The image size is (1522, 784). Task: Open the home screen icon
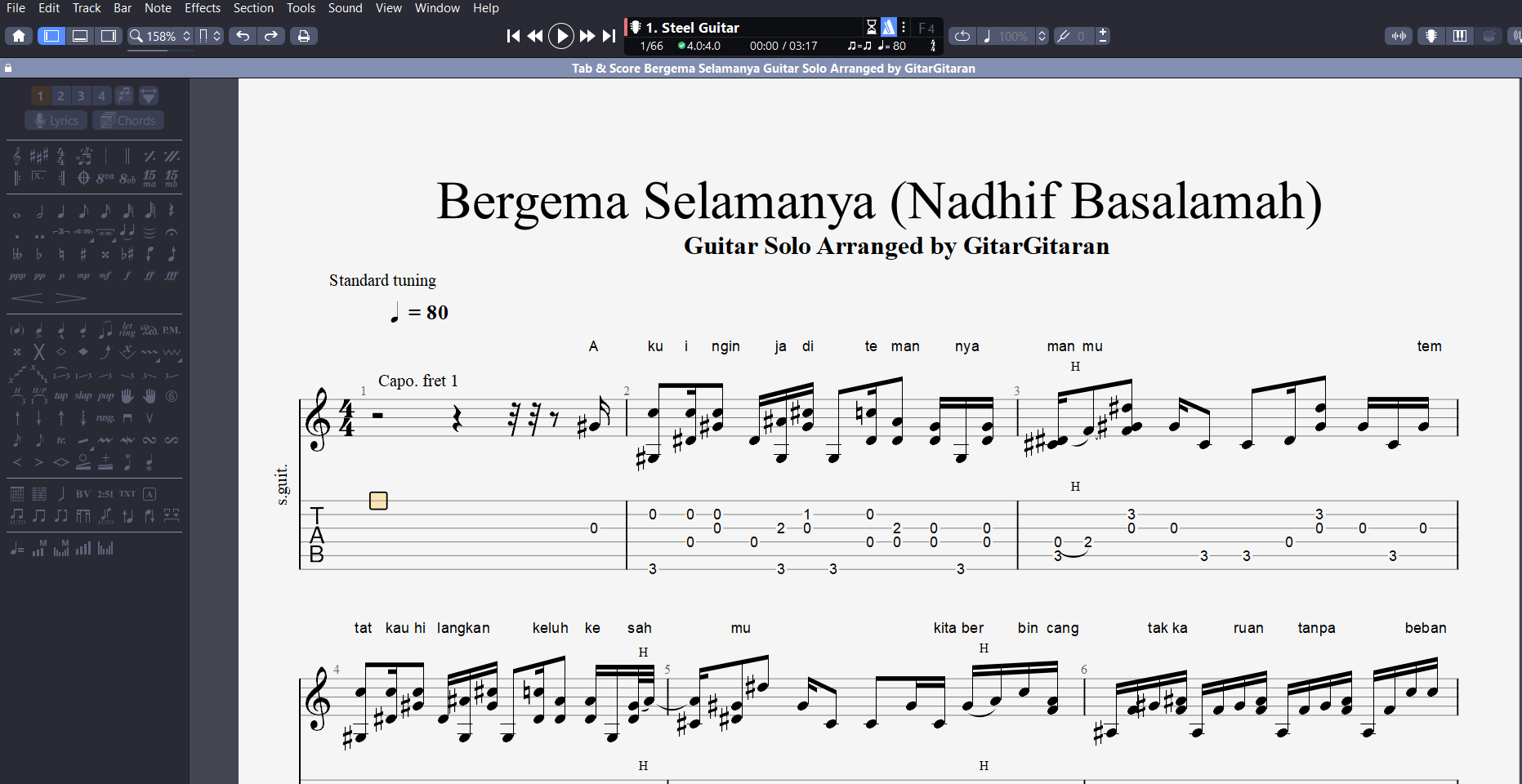[19, 36]
